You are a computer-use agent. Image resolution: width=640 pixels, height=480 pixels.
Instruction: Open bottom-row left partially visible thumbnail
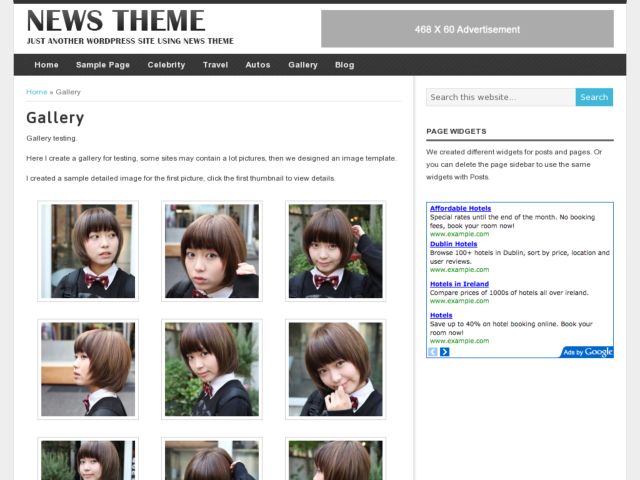[88, 459]
